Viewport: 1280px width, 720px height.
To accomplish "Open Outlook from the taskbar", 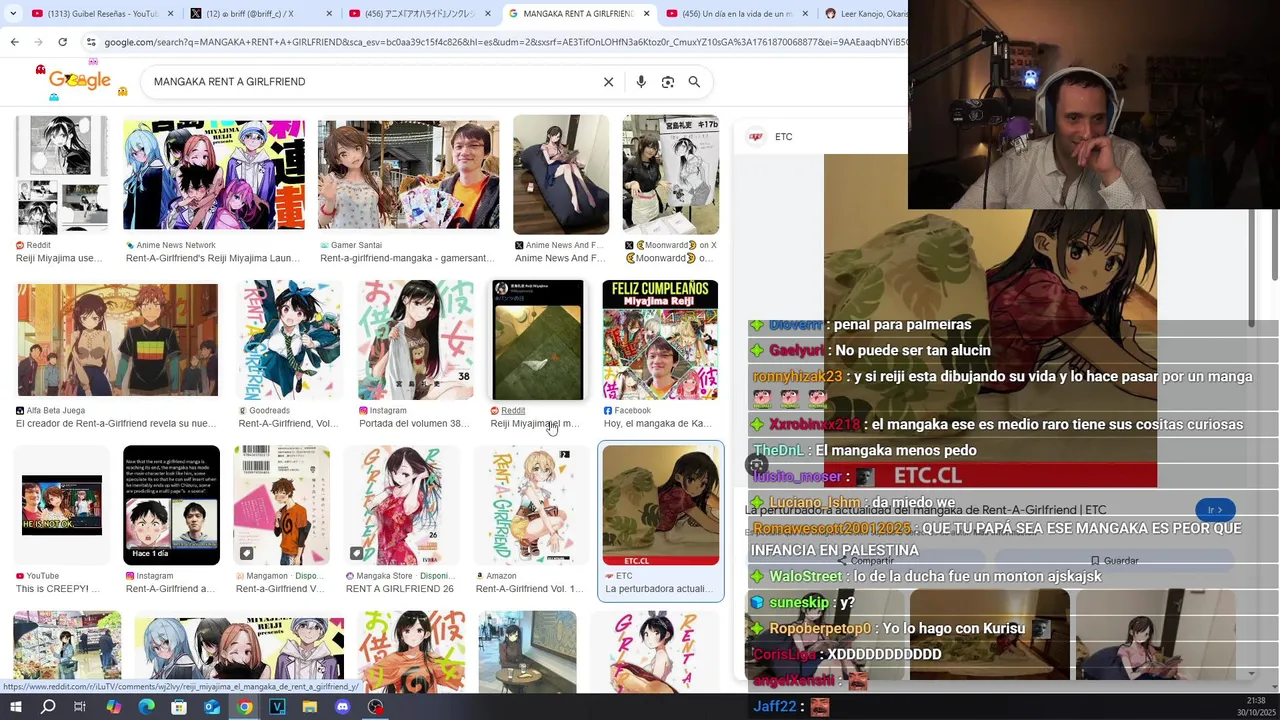I will point(212,707).
